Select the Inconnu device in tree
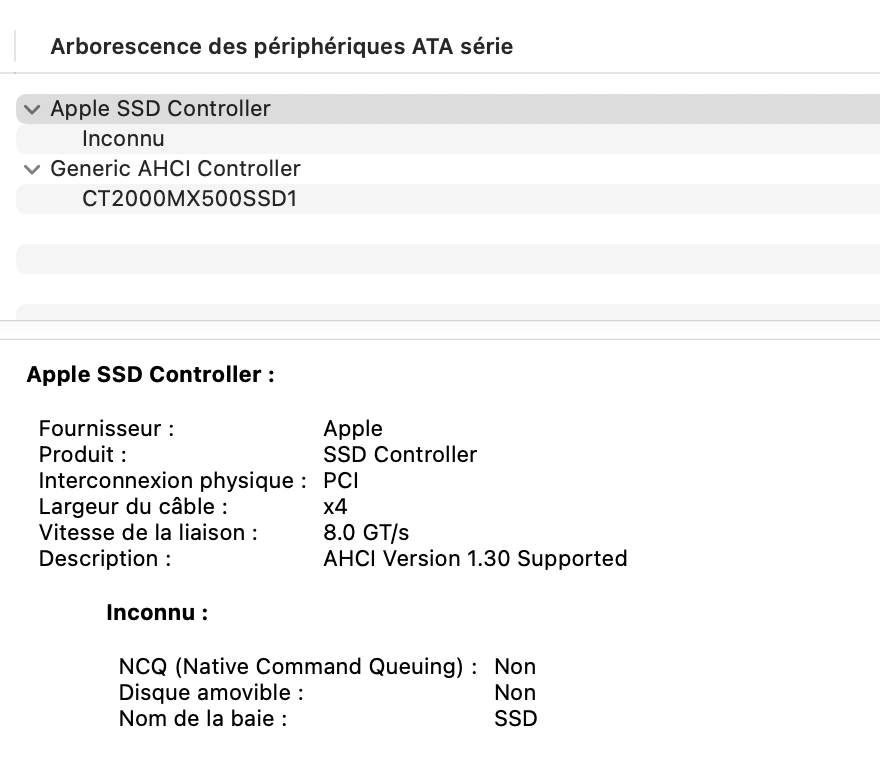This screenshot has height=762, width=880. pos(123,139)
